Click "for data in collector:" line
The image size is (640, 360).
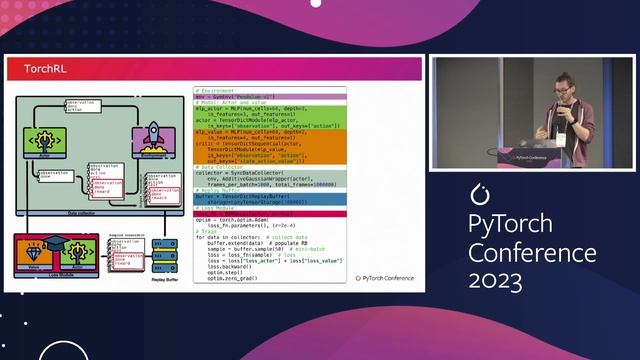(x=228, y=237)
